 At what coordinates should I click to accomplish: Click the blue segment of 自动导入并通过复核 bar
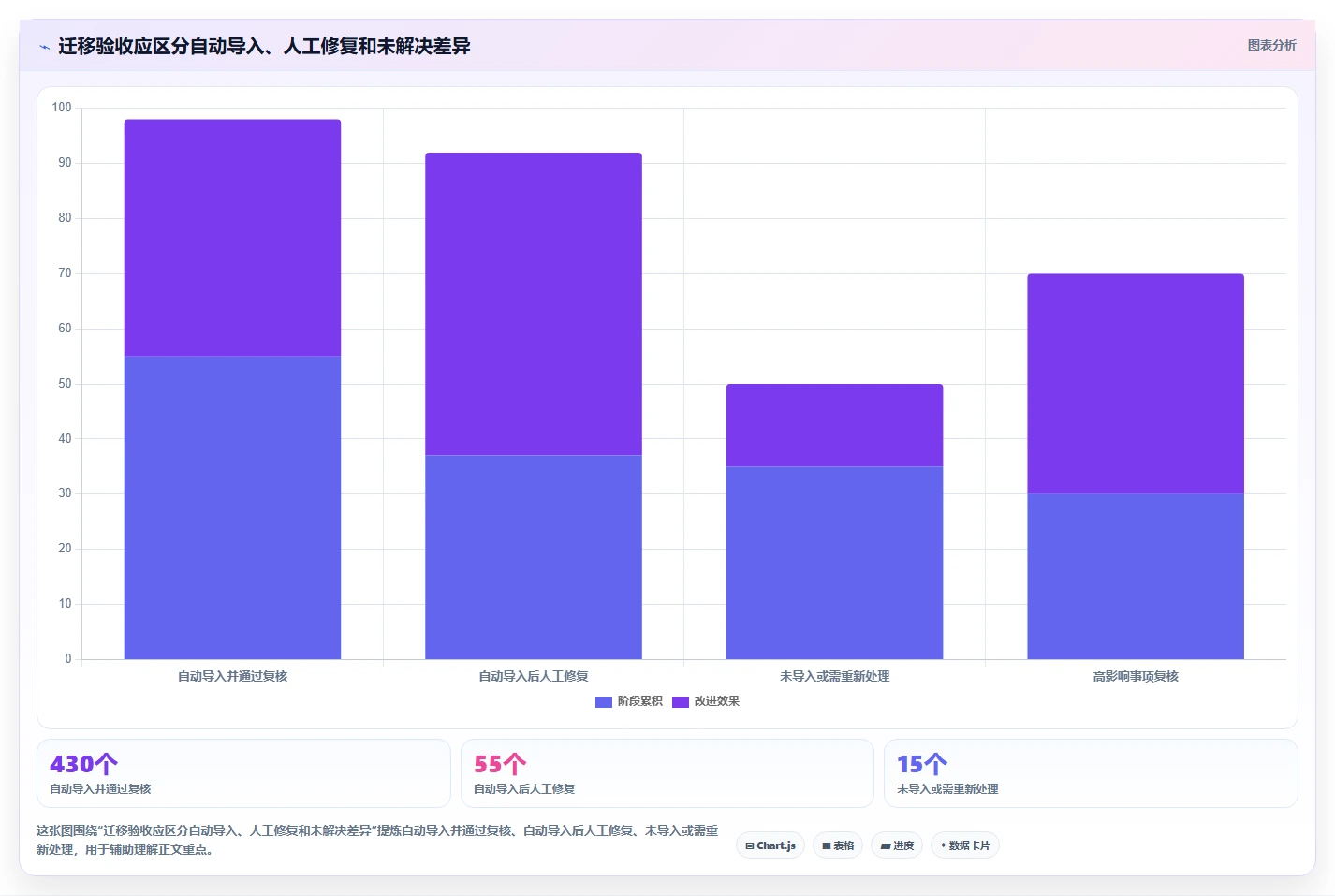pos(232,507)
